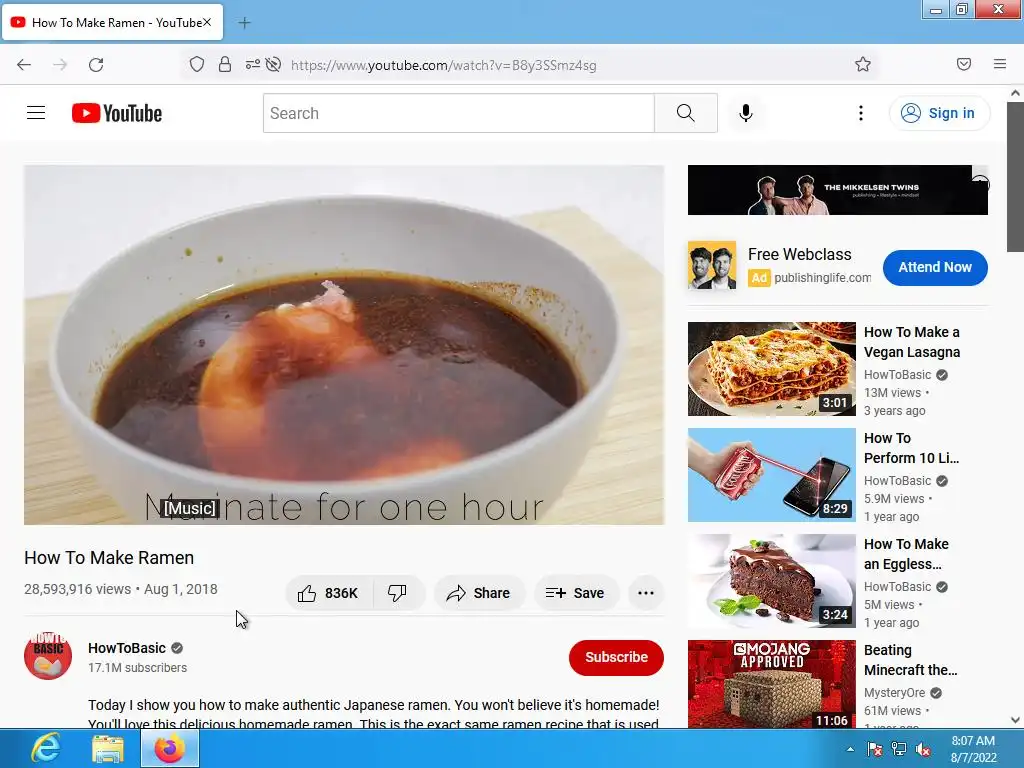Open ad info icon on banner
This screenshot has height=768, width=1024.
click(x=980, y=184)
